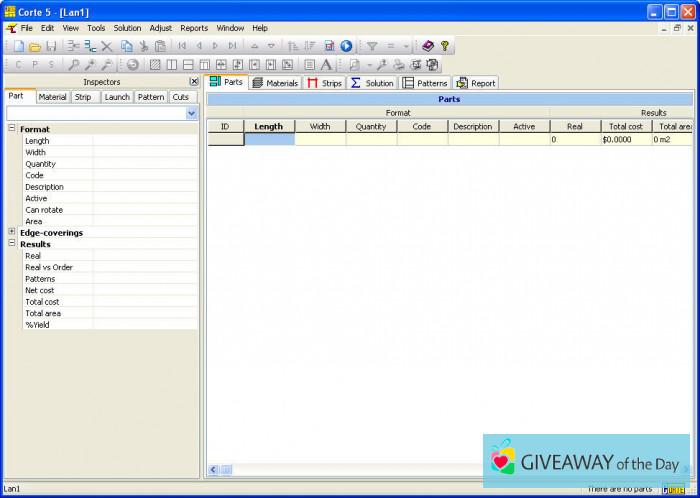
Task: Switch to the Patterns tab
Action: [x=425, y=83]
